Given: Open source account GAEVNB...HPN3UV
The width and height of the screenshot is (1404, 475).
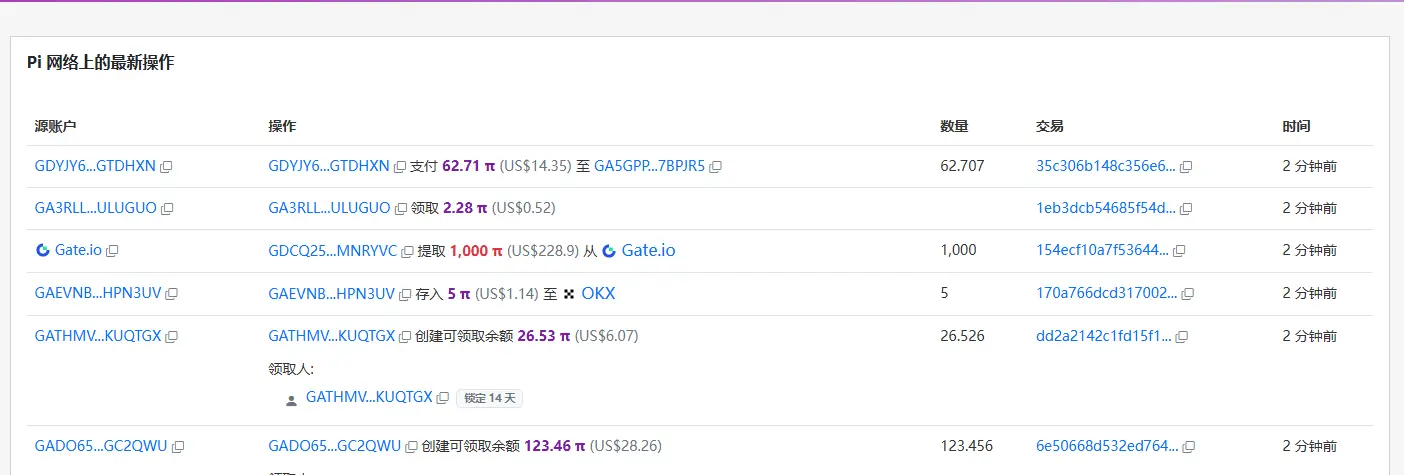Looking at the screenshot, I should [x=98, y=293].
